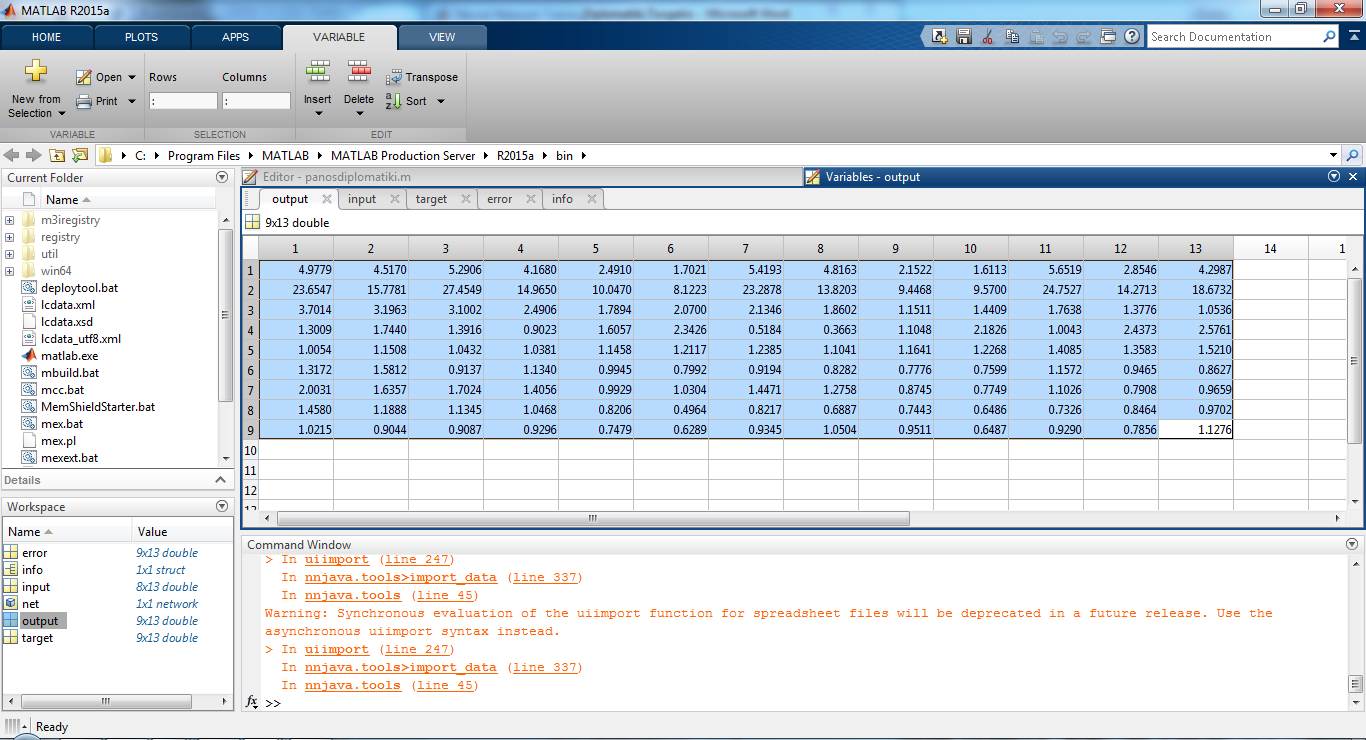This screenshot has height=740, width=1366.
Task: Expand the Details panel
Action: pos(223,480)
